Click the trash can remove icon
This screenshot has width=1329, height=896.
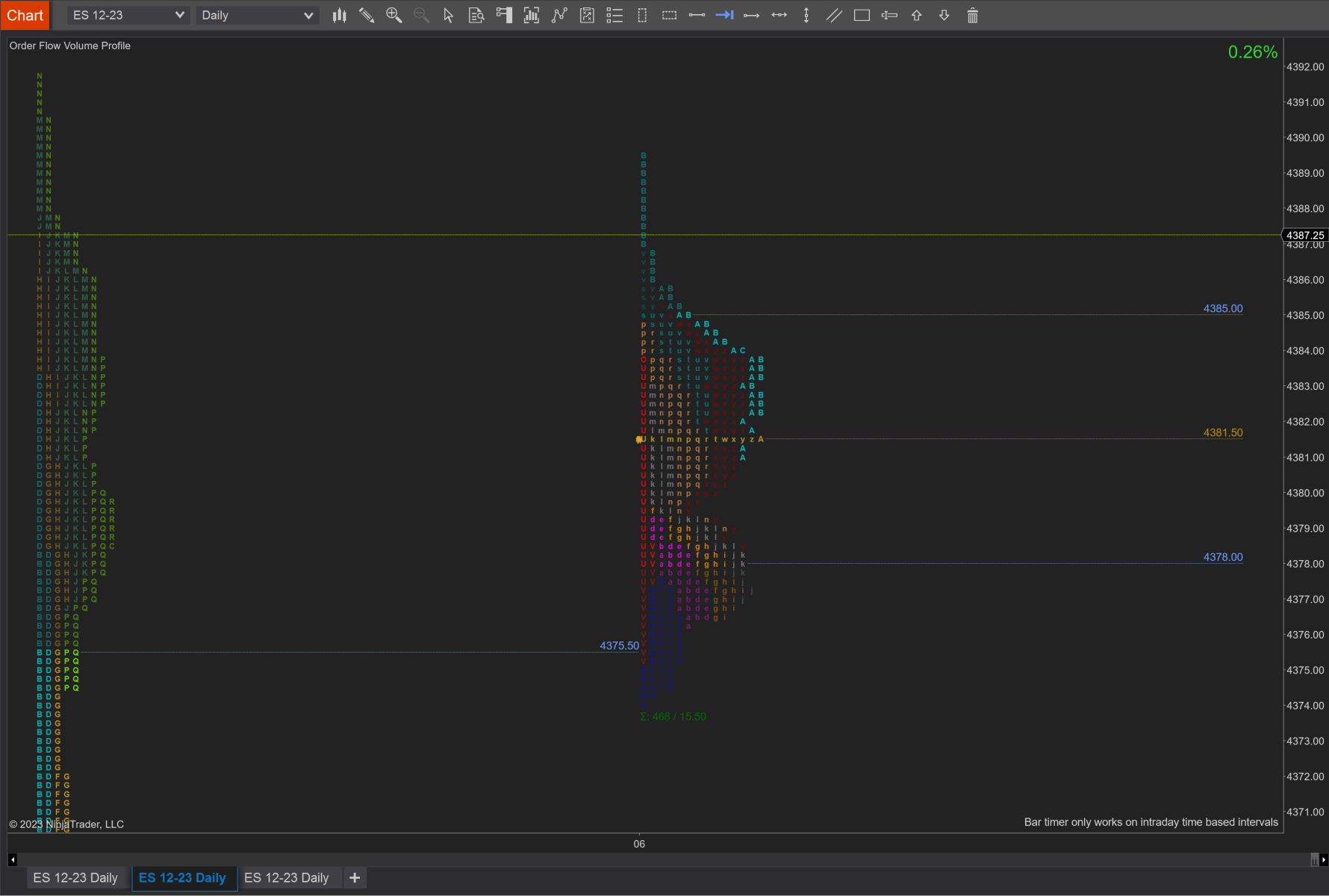(972, 15)
